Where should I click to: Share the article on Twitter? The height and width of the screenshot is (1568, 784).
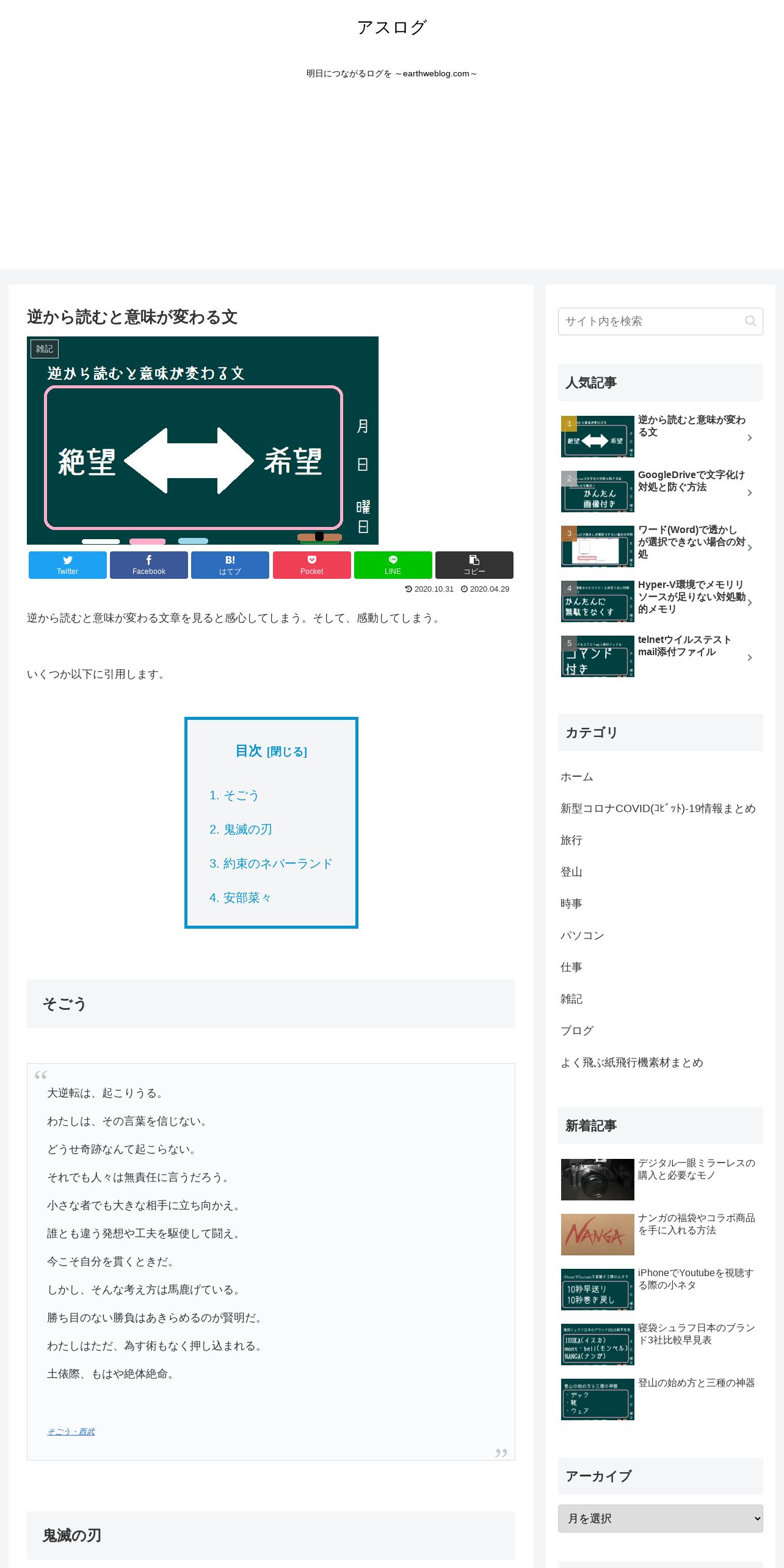[68, 565]
